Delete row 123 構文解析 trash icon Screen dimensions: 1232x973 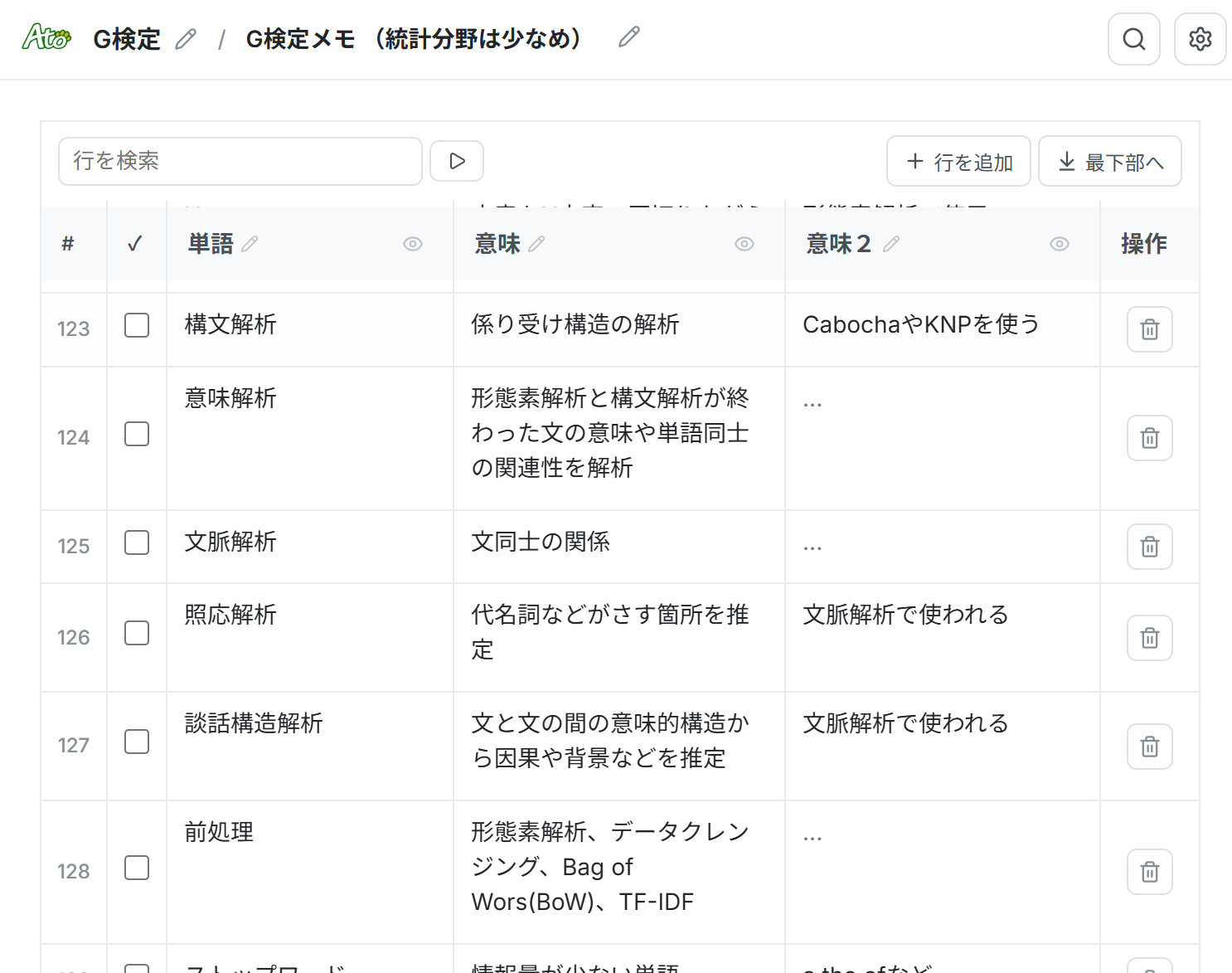coord(1149,329)
